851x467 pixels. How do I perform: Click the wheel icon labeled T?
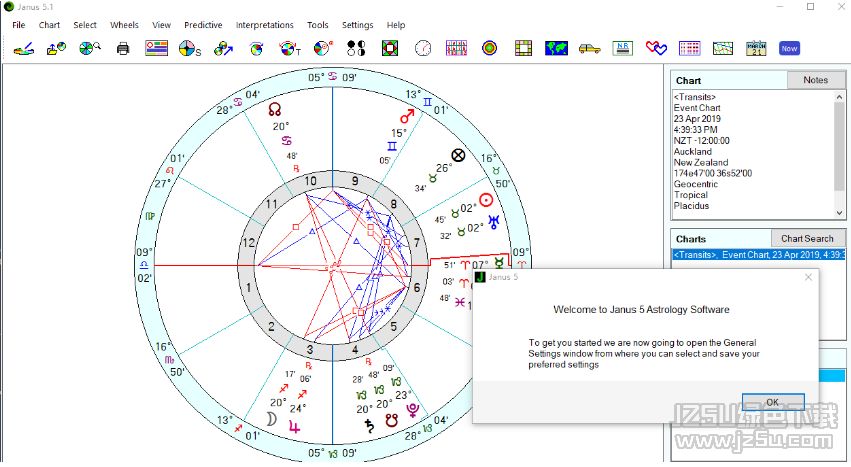point(289,48)
